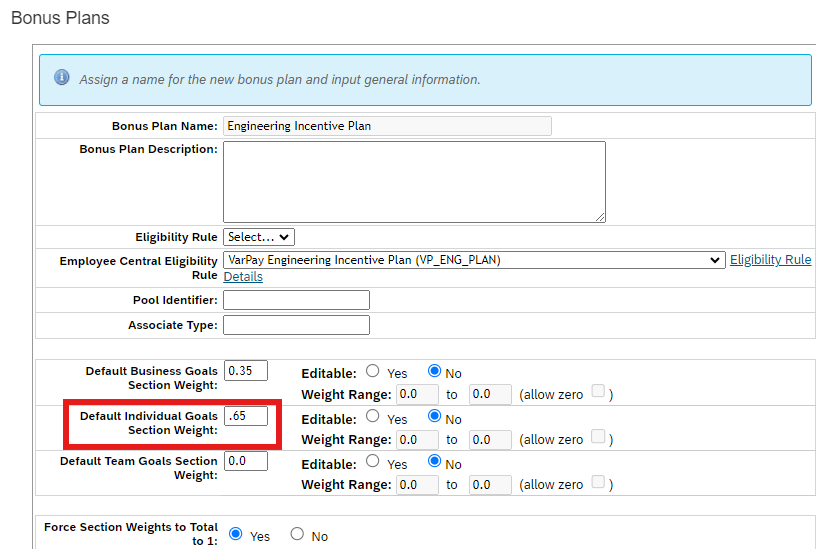816x549 pixels.
Task: Check allow zero for Team Goals
Action: pos(598,482)
